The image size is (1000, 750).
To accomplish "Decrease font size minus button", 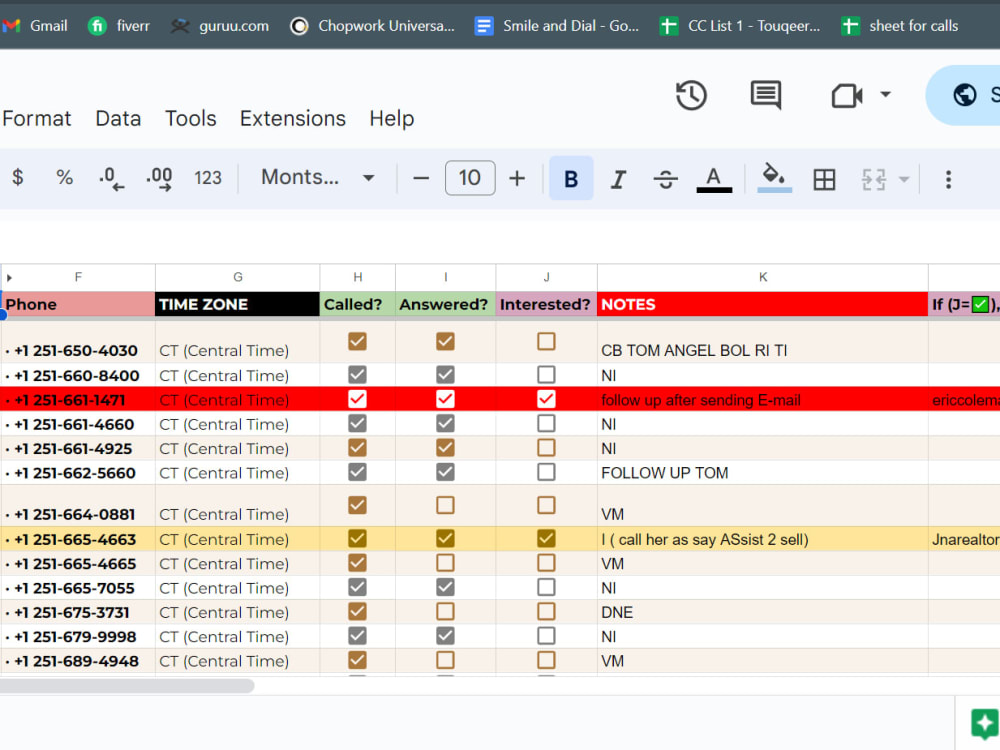I will [x=421, y=179].
